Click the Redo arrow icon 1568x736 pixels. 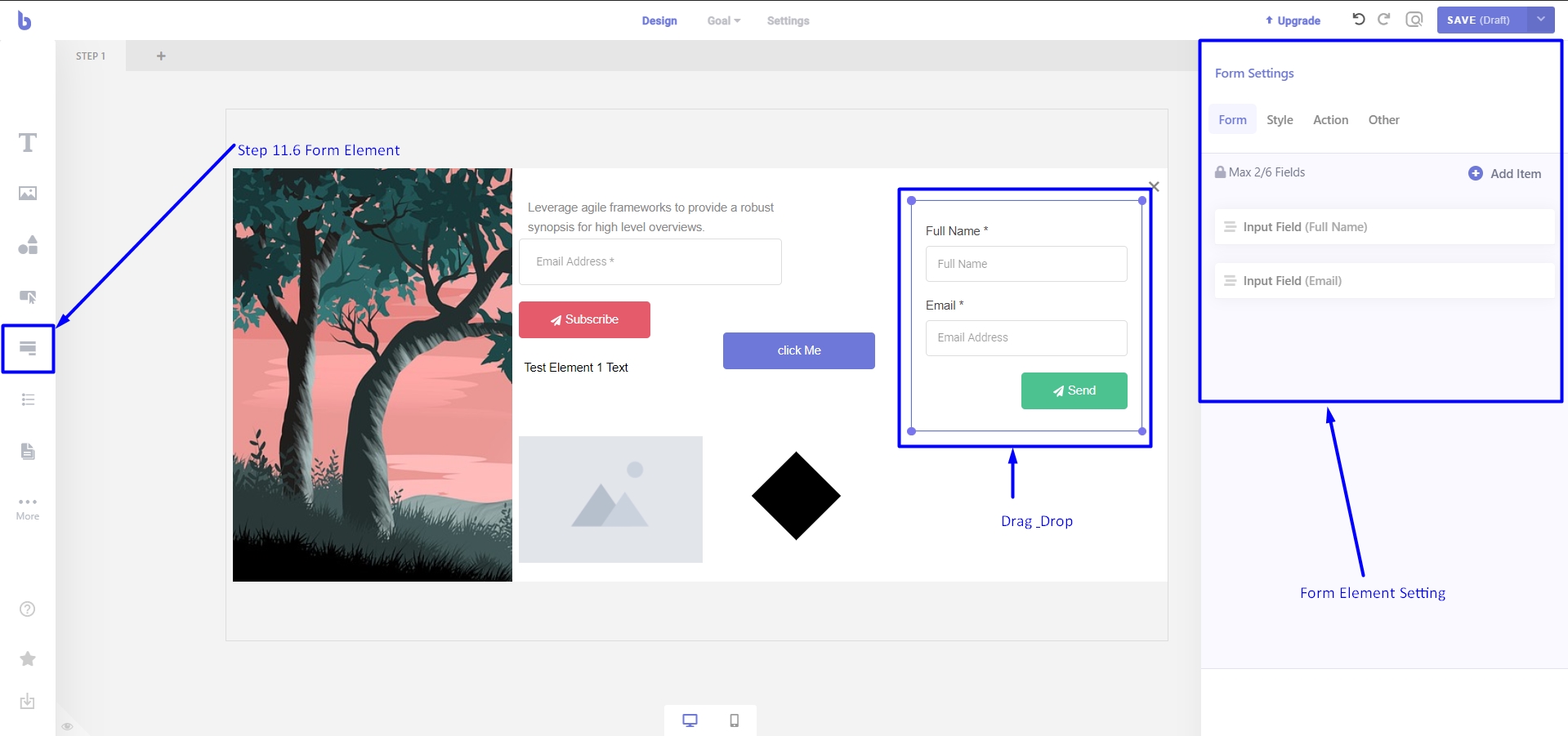pyautogui.click(x=1384, y=20)
